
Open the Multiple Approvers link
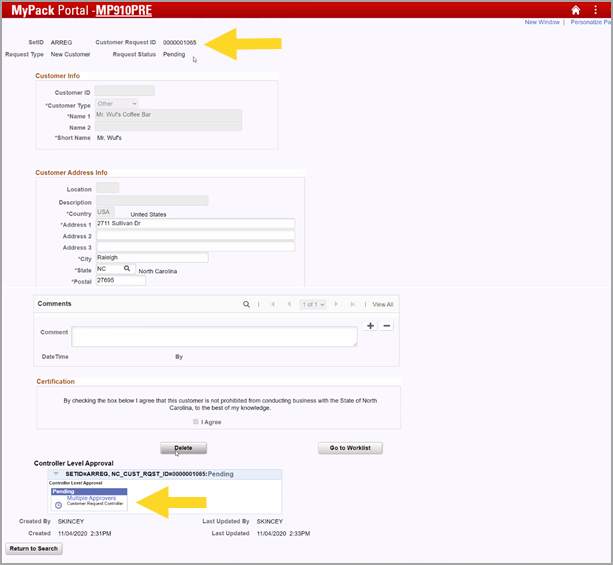[91, 498]
